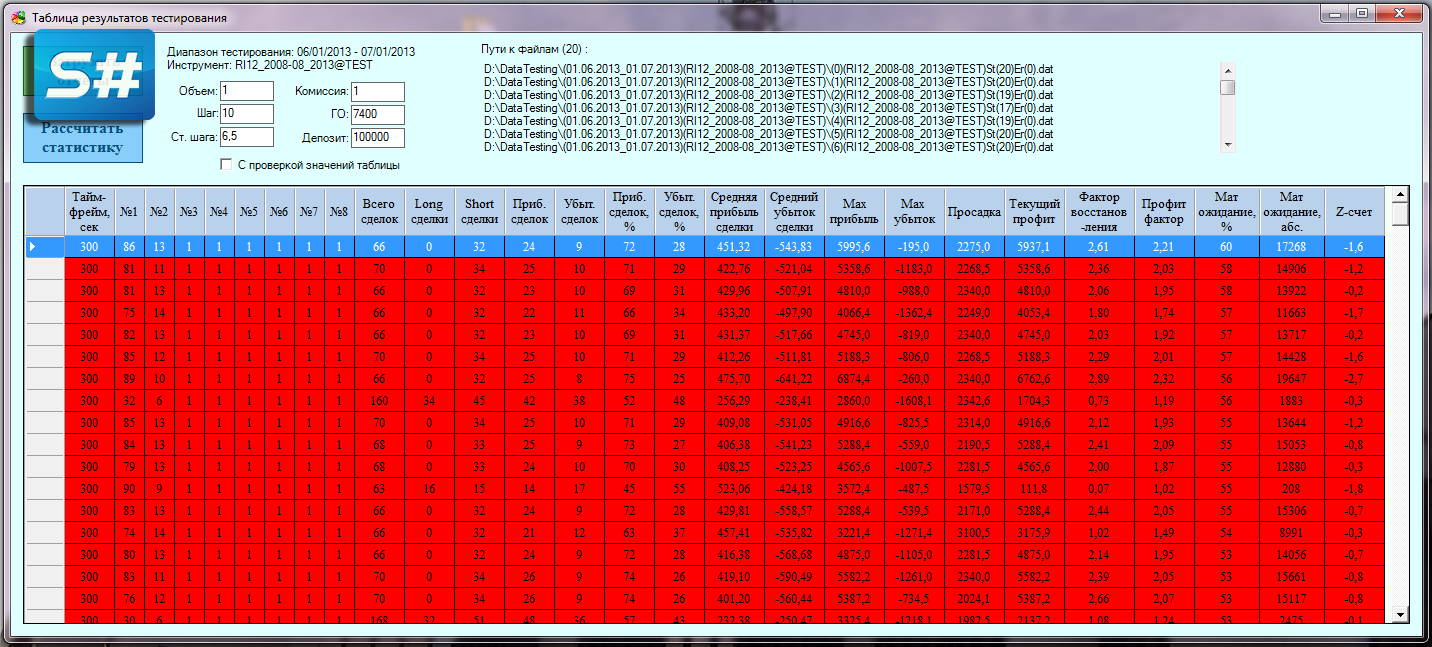The height and width of the screenshot is (647, 1432).
Task: Click the first file path ending in \(0)
Action: [768, 69]
